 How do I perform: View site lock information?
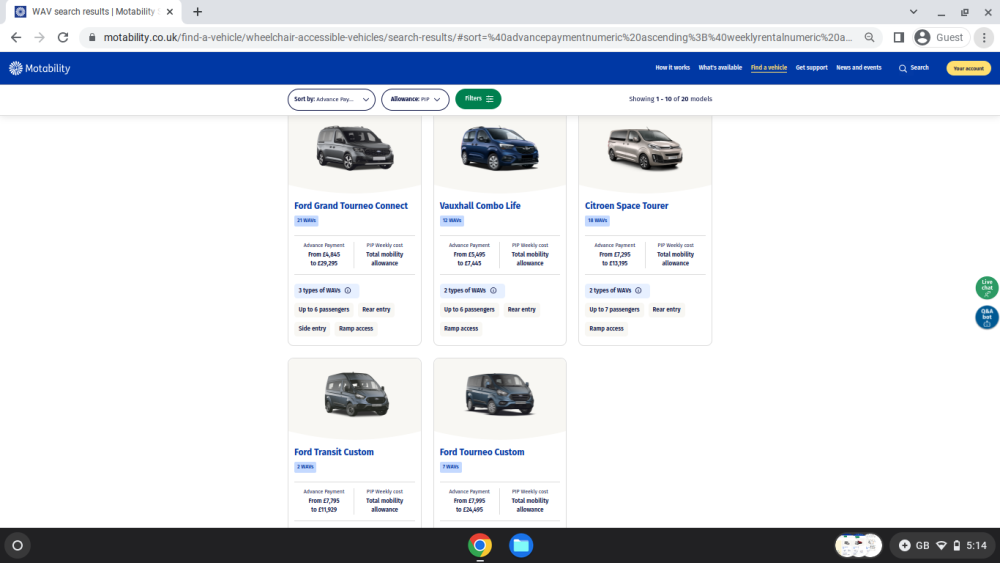[x=92, y=38]
